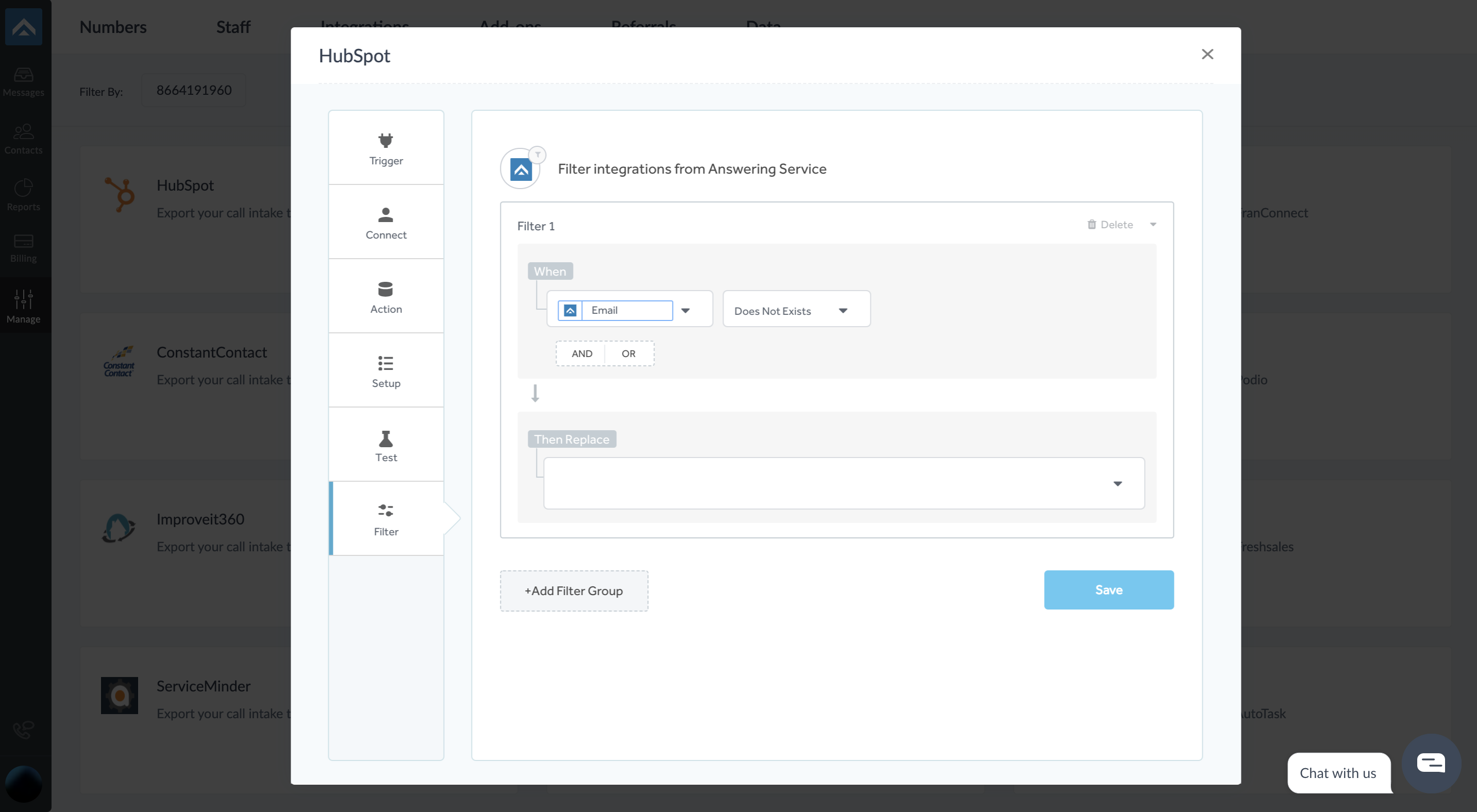Click the Chat with us bubble
The image size is (1477, 812).
tap(1338, 772)
